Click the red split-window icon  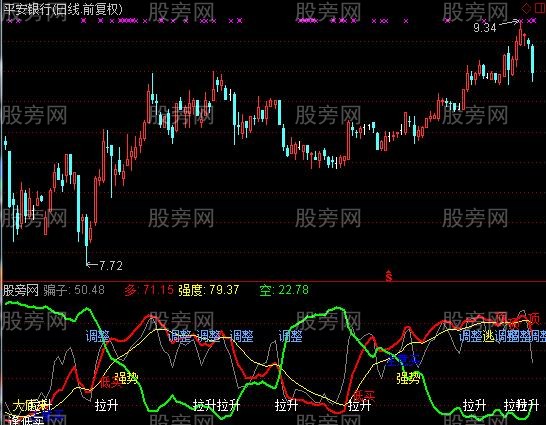point(540,8)
